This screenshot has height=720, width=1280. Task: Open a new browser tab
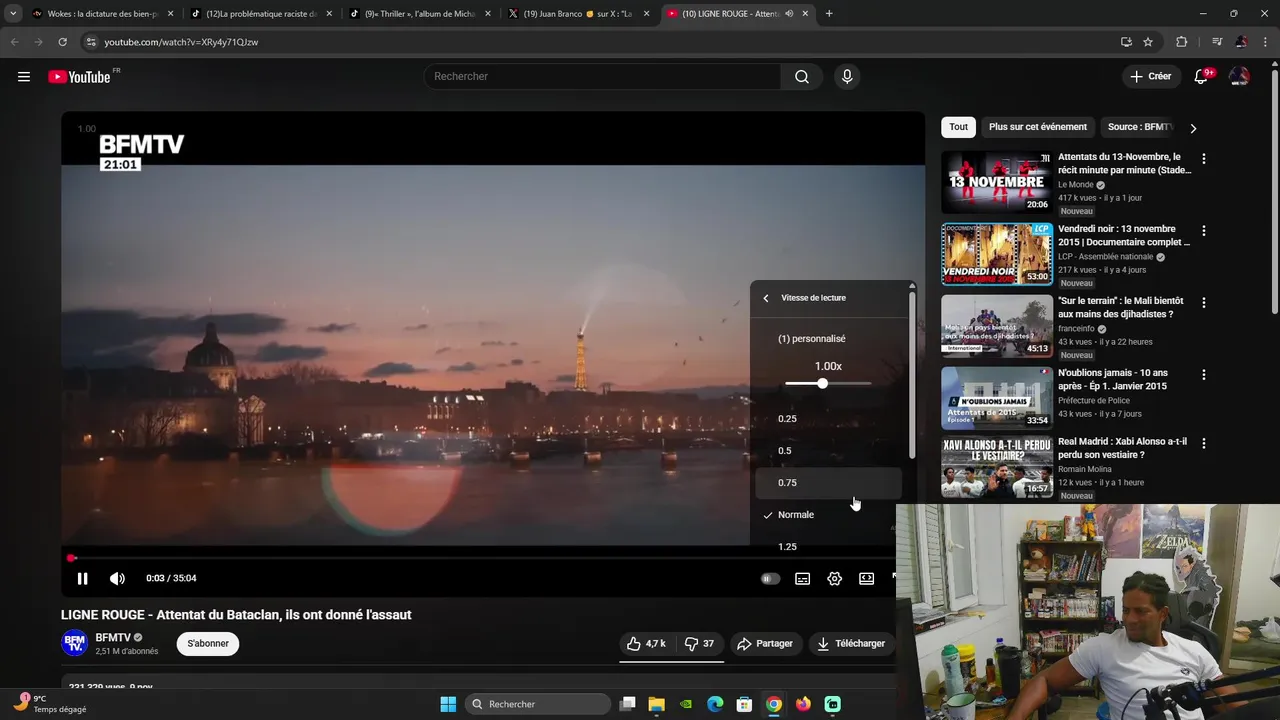coord(829,14)
